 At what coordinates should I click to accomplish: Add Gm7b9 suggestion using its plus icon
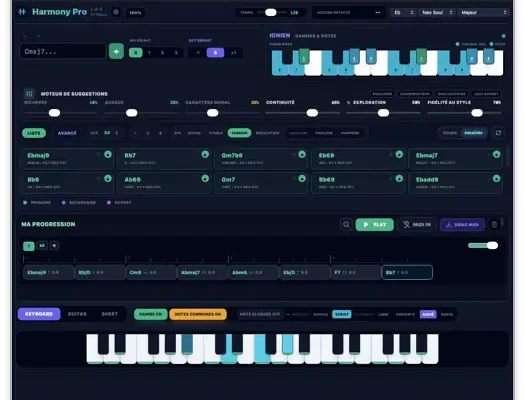tap(302, 154)
